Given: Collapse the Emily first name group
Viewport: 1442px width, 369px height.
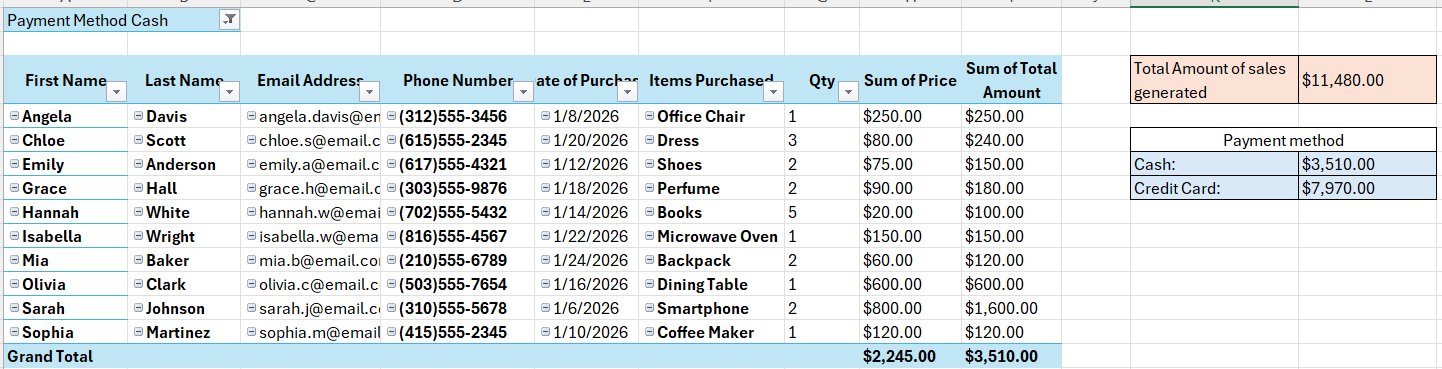Looking at the screenshot, I should 14,164.
